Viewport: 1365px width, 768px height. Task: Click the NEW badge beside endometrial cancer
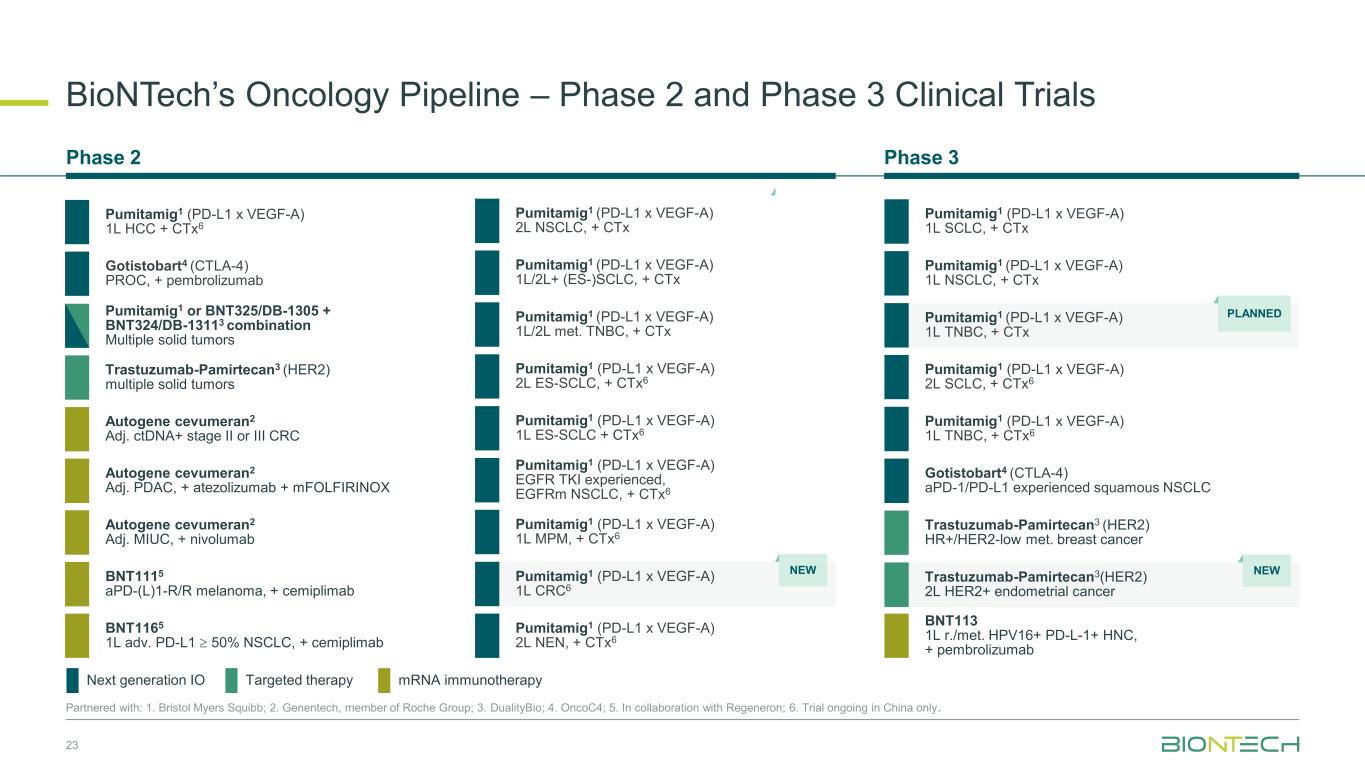[1266, 570]
